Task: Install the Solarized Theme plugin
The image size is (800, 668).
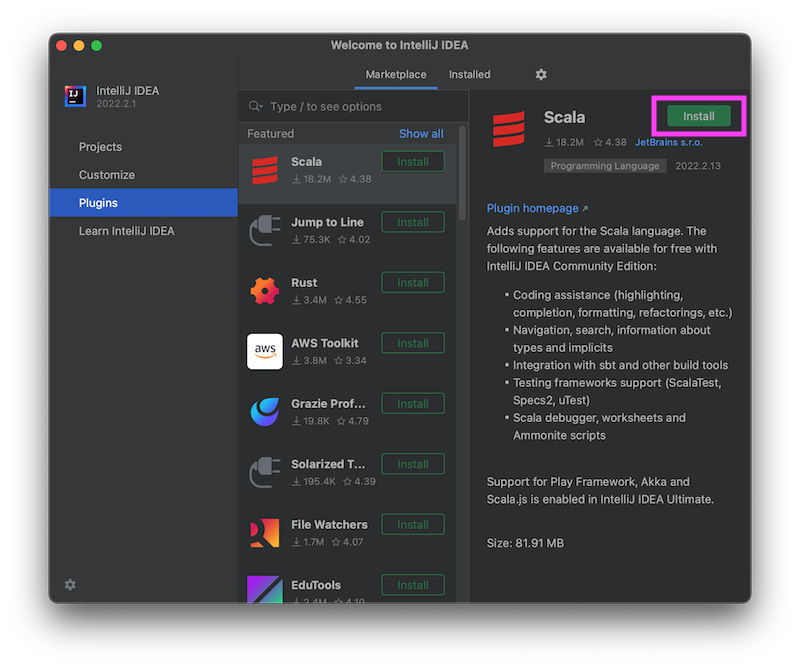Action: [413, 464]
